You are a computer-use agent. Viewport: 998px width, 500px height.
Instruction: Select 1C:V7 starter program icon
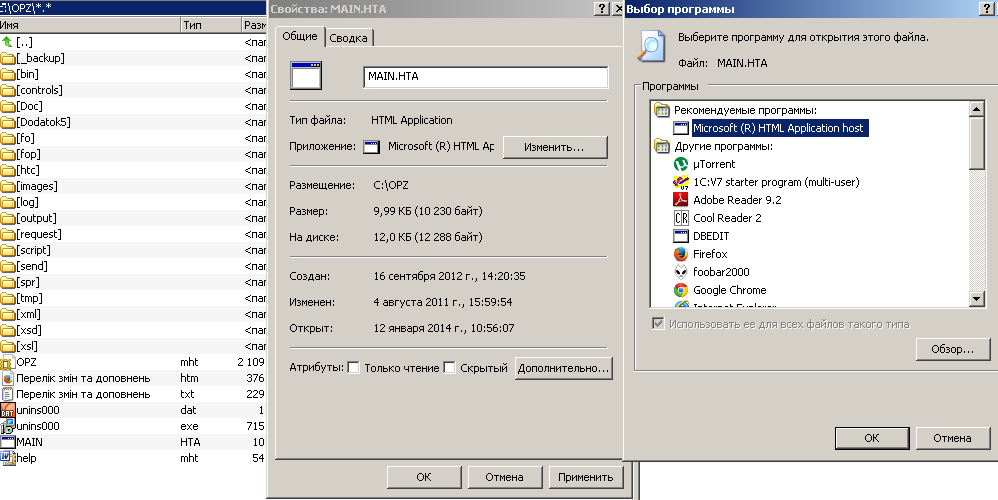681,182
